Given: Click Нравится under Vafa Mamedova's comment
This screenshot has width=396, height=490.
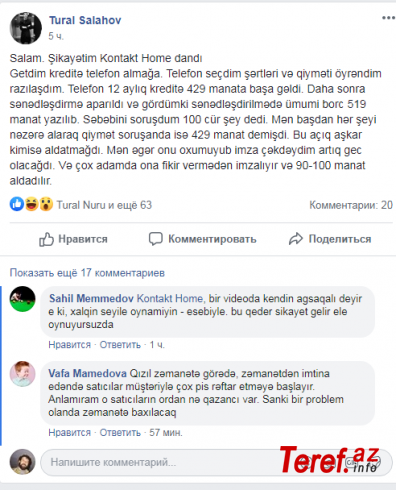Looking at the screenshot, I should (x=69, y=433).
